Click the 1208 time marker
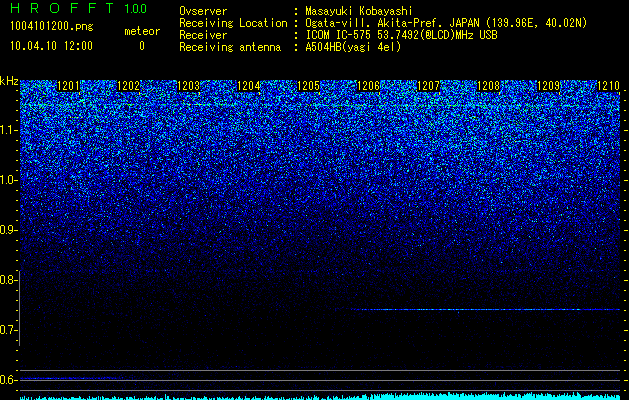629x400 pixels. (489, 86)
